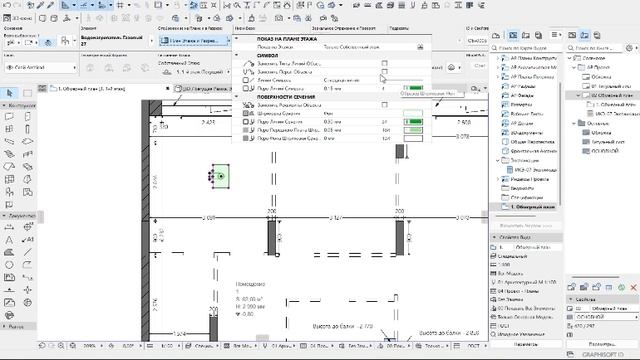Viewport: 640px width, 360px height.
Task: Select the Window tool
Action: click(x=9, y=129)
